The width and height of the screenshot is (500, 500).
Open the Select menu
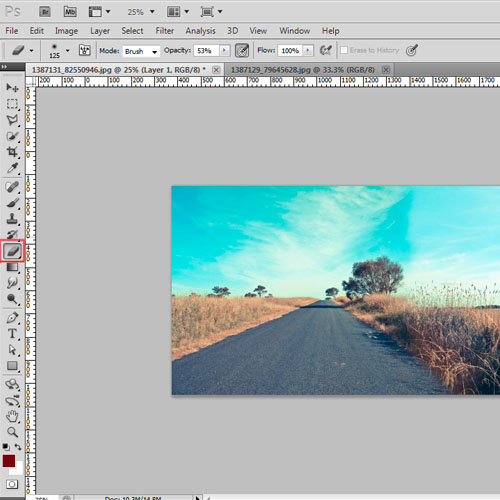[x=132, y=31]
